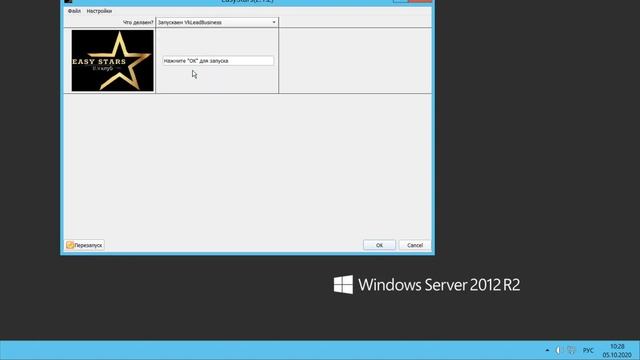Click the Cancel button
This screenshot has height=360, width=640.
(415, 245)
